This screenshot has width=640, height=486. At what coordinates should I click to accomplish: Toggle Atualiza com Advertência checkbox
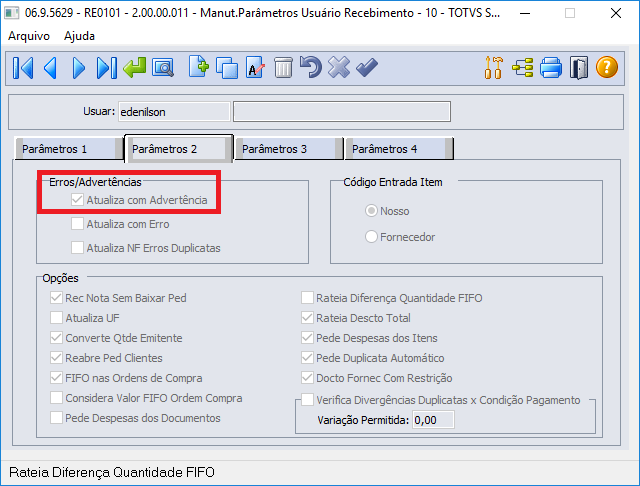[77, 200]
